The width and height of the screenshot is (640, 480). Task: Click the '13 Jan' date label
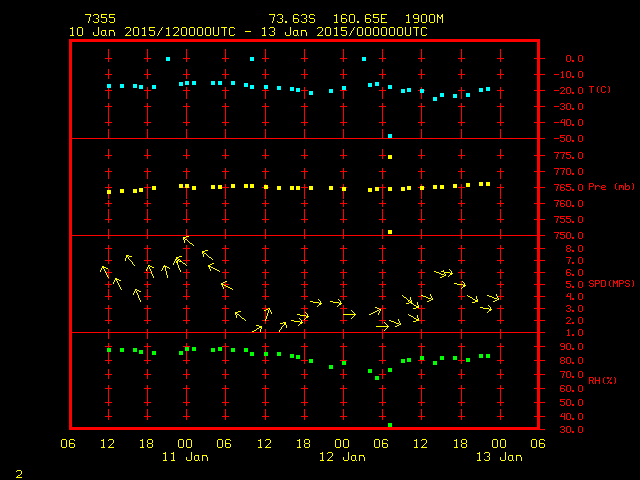pos(499,457)
